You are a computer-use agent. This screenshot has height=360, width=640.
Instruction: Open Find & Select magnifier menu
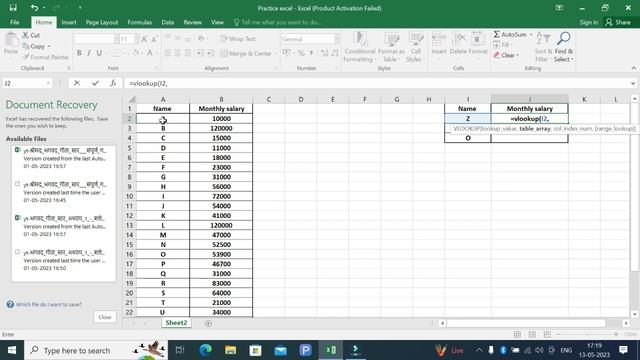[x=564, y=47]
